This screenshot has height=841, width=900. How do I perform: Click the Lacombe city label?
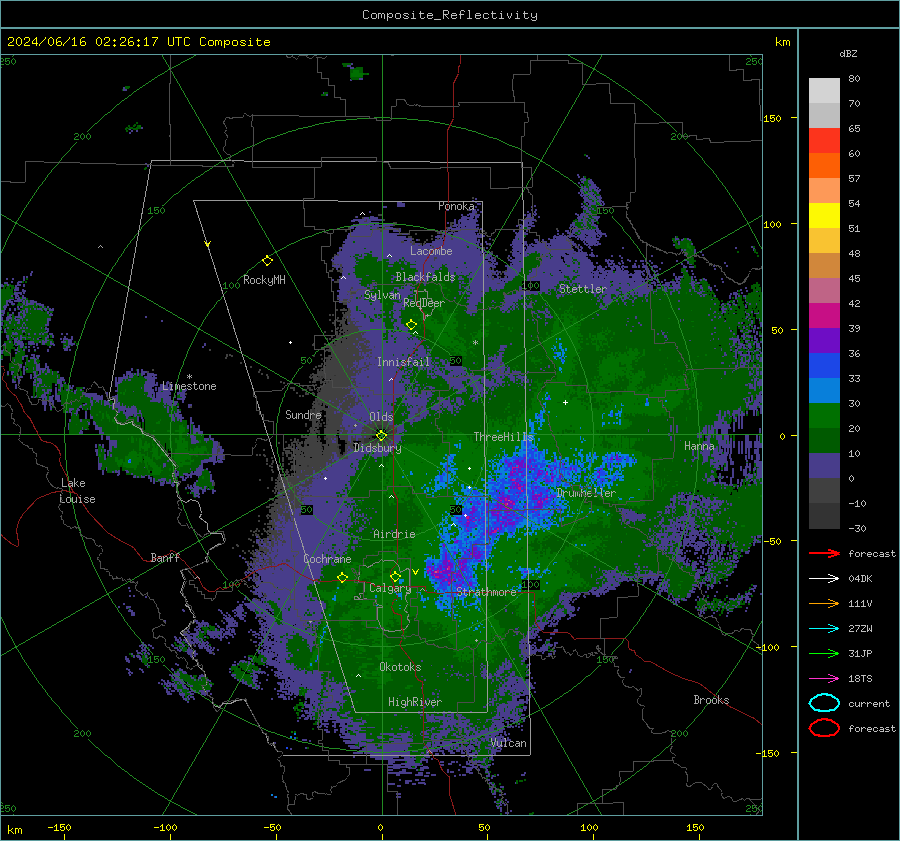(431, 251)
